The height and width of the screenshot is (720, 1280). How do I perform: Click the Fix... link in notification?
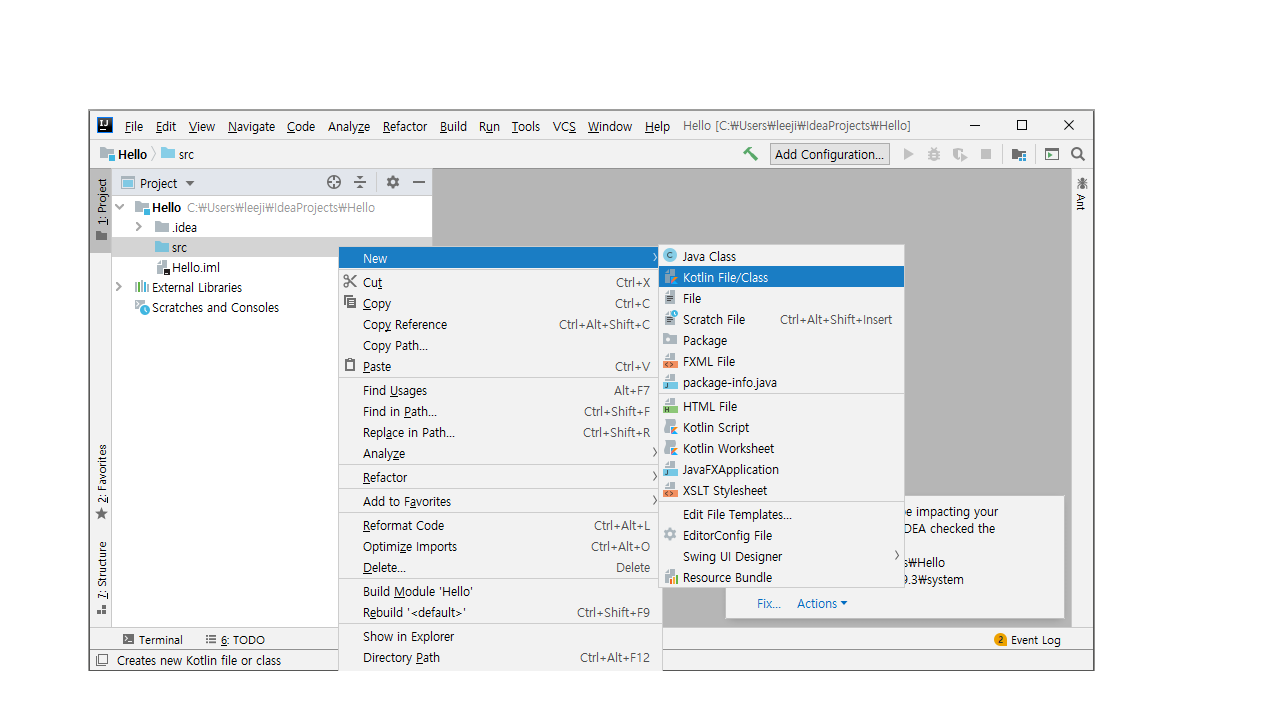click(768, 603)
